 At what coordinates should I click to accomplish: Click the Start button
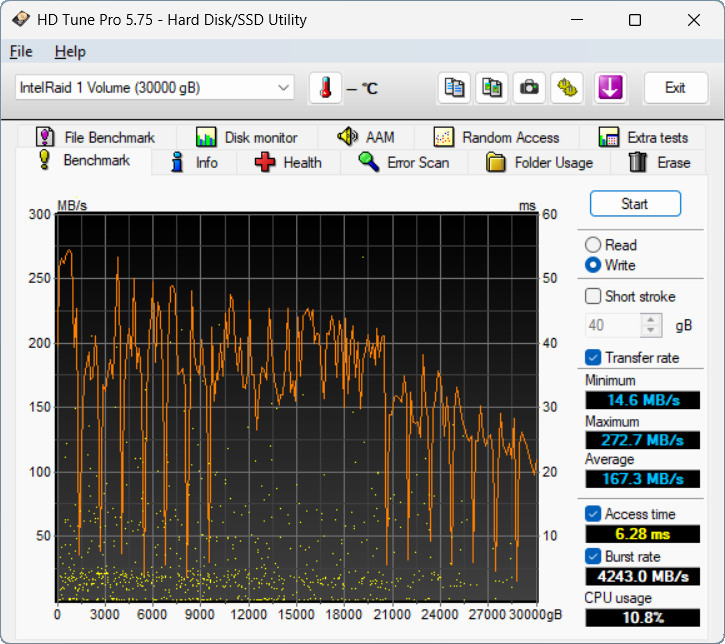click(x=635, y=203)
